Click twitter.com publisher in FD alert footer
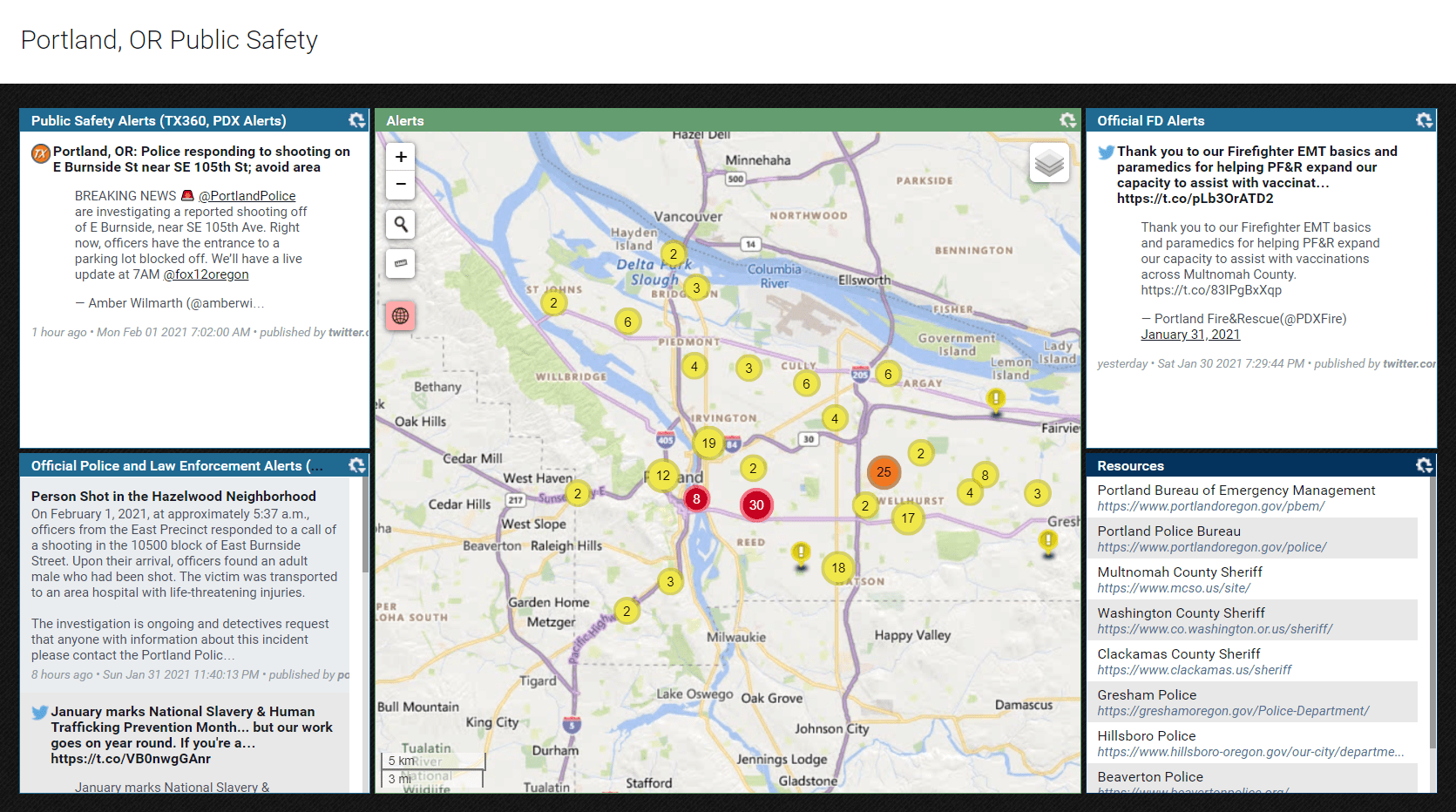 (1410, 364)
